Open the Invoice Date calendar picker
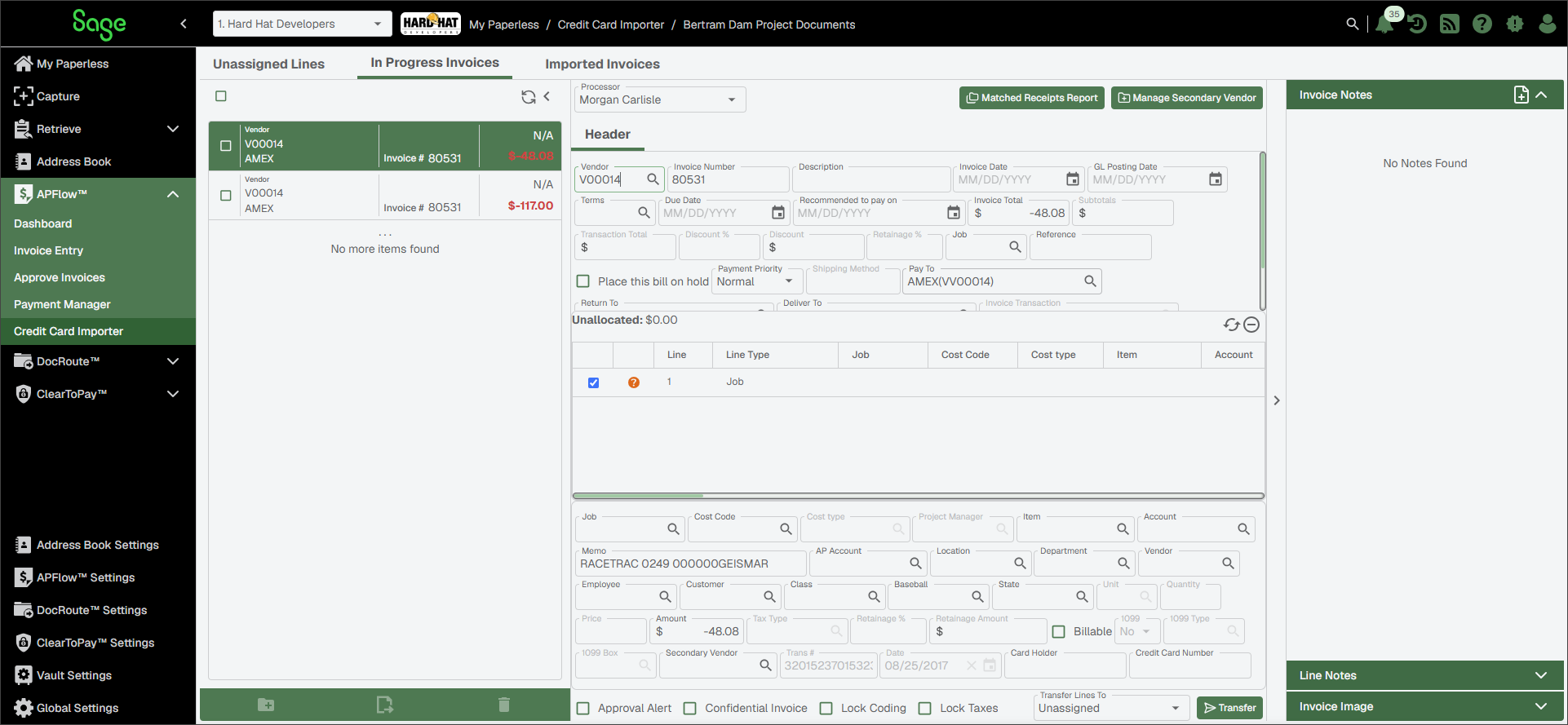This screenshot has height=725, width=1568. coord(1073,179)
